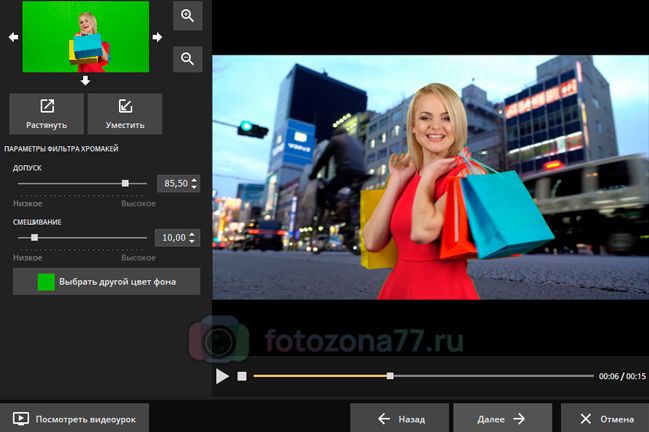
Task: Cancel with the Отмена button
Action: point(605,419)
